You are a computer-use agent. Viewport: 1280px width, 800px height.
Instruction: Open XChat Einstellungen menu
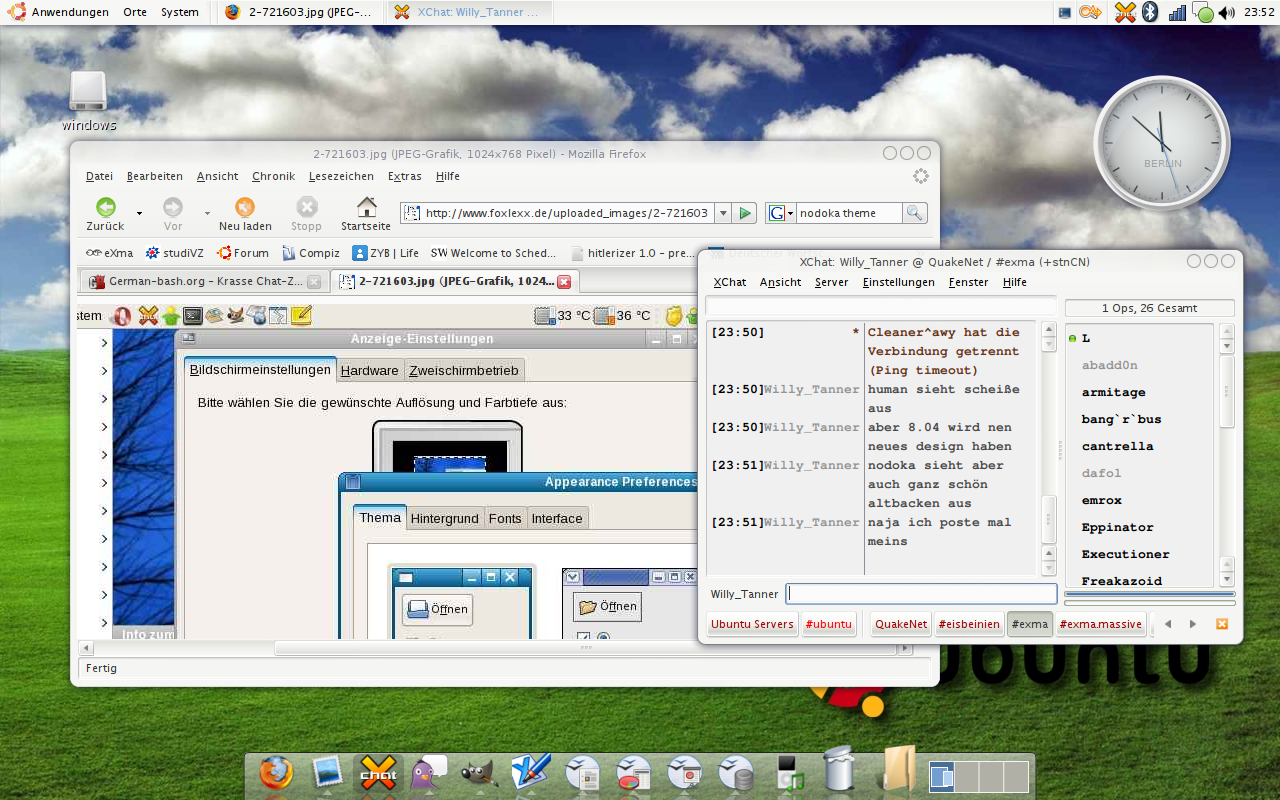[898, 282]
